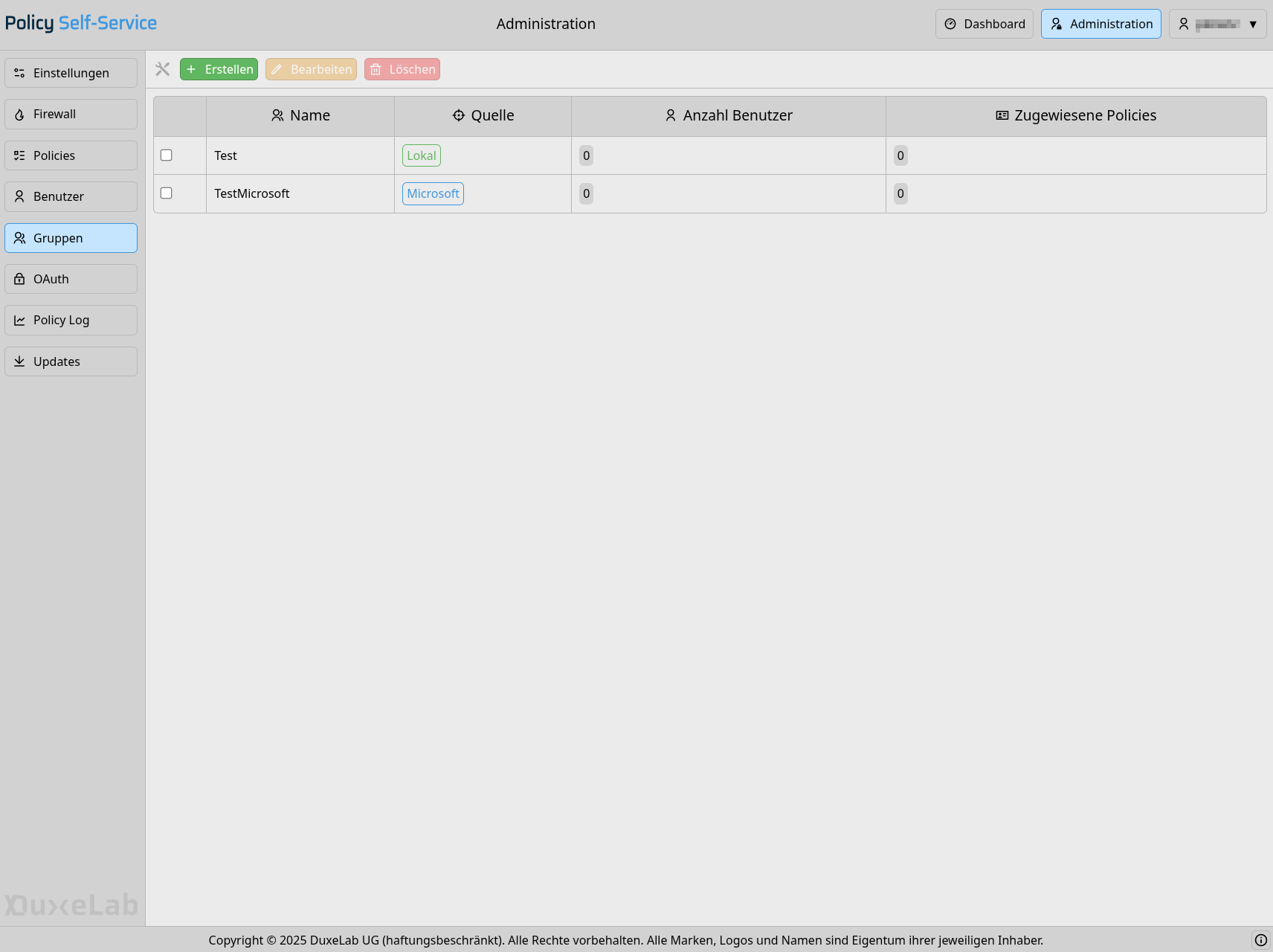Image resolution: width=1273 pixels, height=952 pixels.
Task: Click the Microsoft source badge
Action: (433, 194)
